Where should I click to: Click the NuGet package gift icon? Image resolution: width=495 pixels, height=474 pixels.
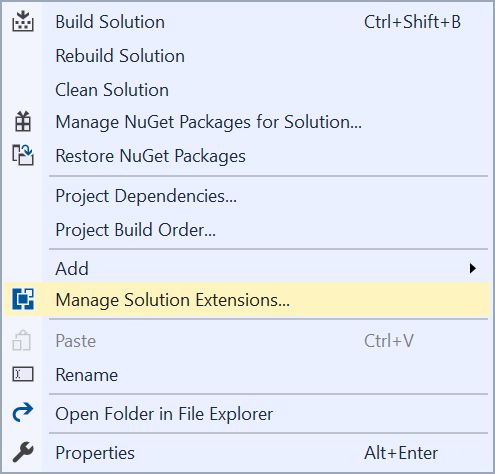[23, 121]
